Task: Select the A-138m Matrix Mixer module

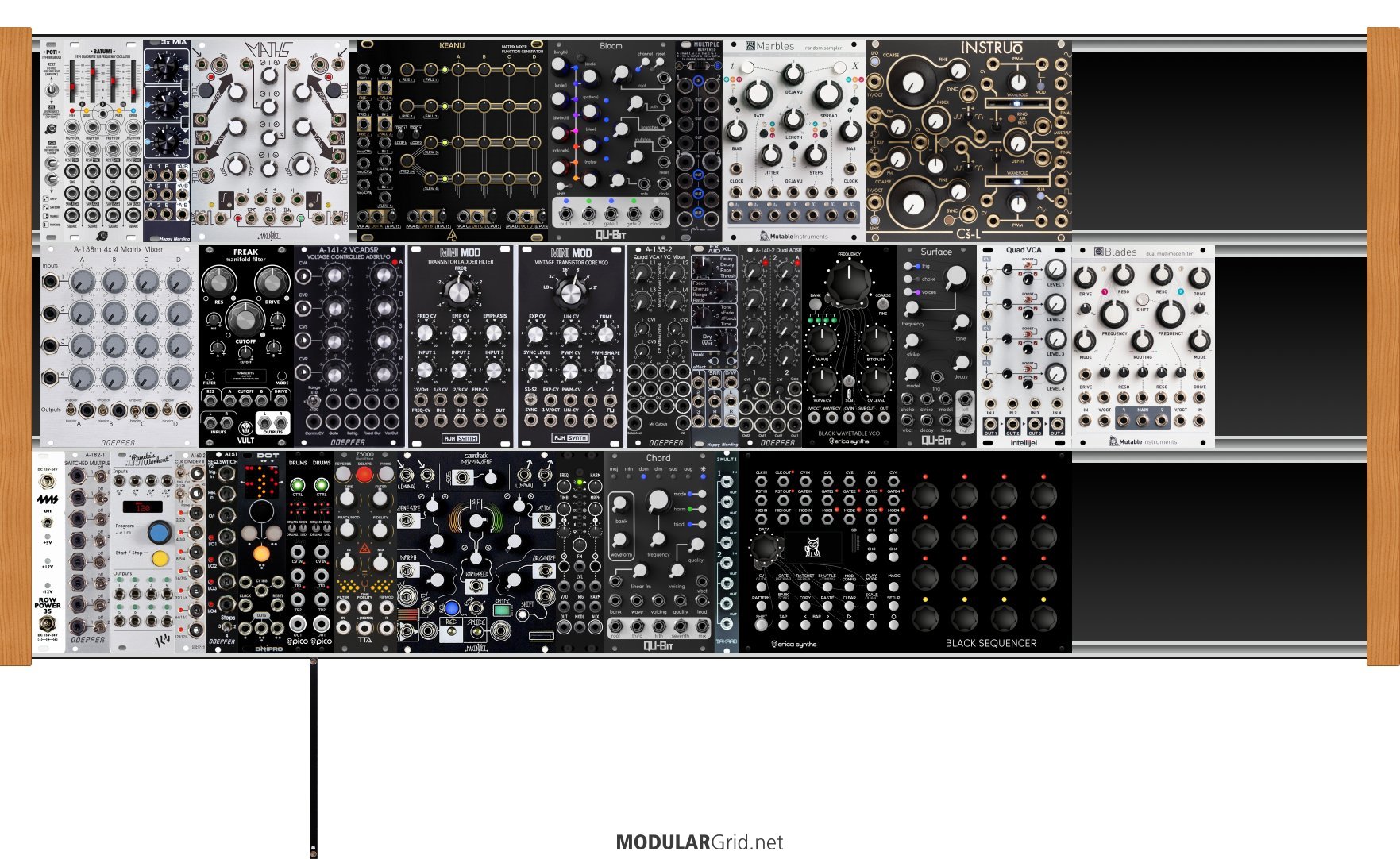Action: (x=119, y=346)
